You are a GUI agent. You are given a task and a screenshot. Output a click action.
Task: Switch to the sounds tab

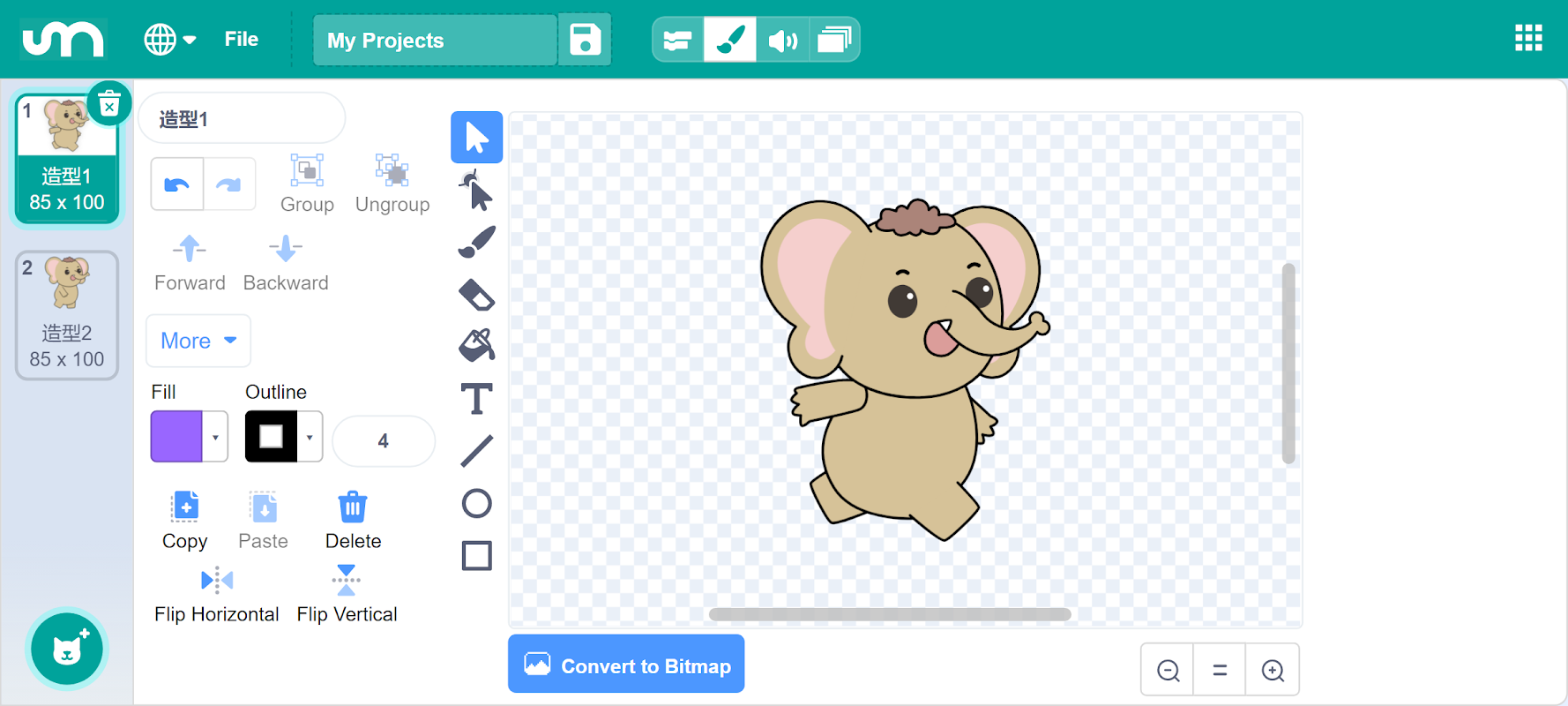pyautogui.click(x=782, y=40)
